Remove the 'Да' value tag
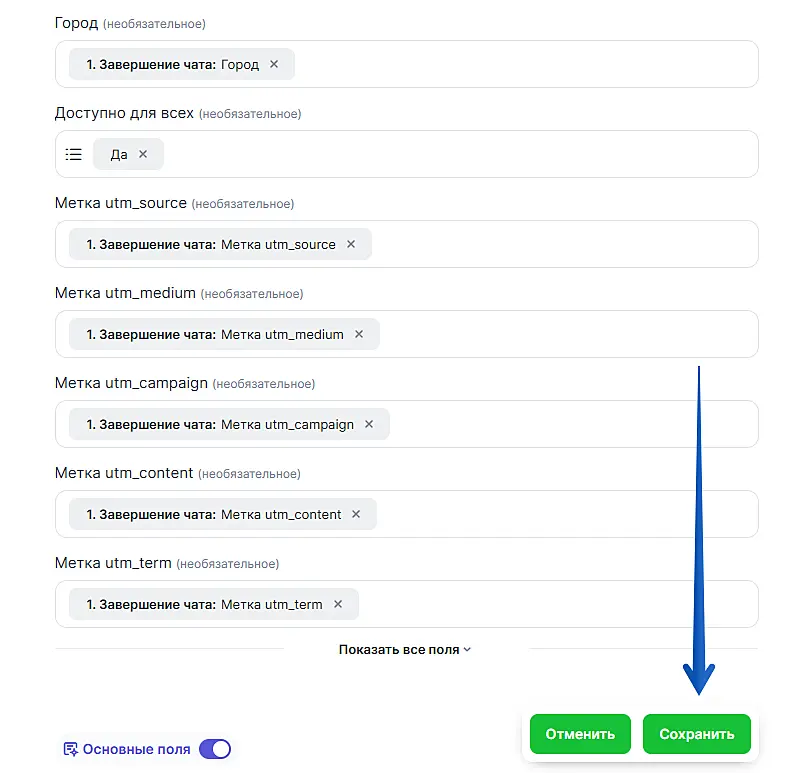The height and width of the screenshot is (773, 811). [142, 154]
